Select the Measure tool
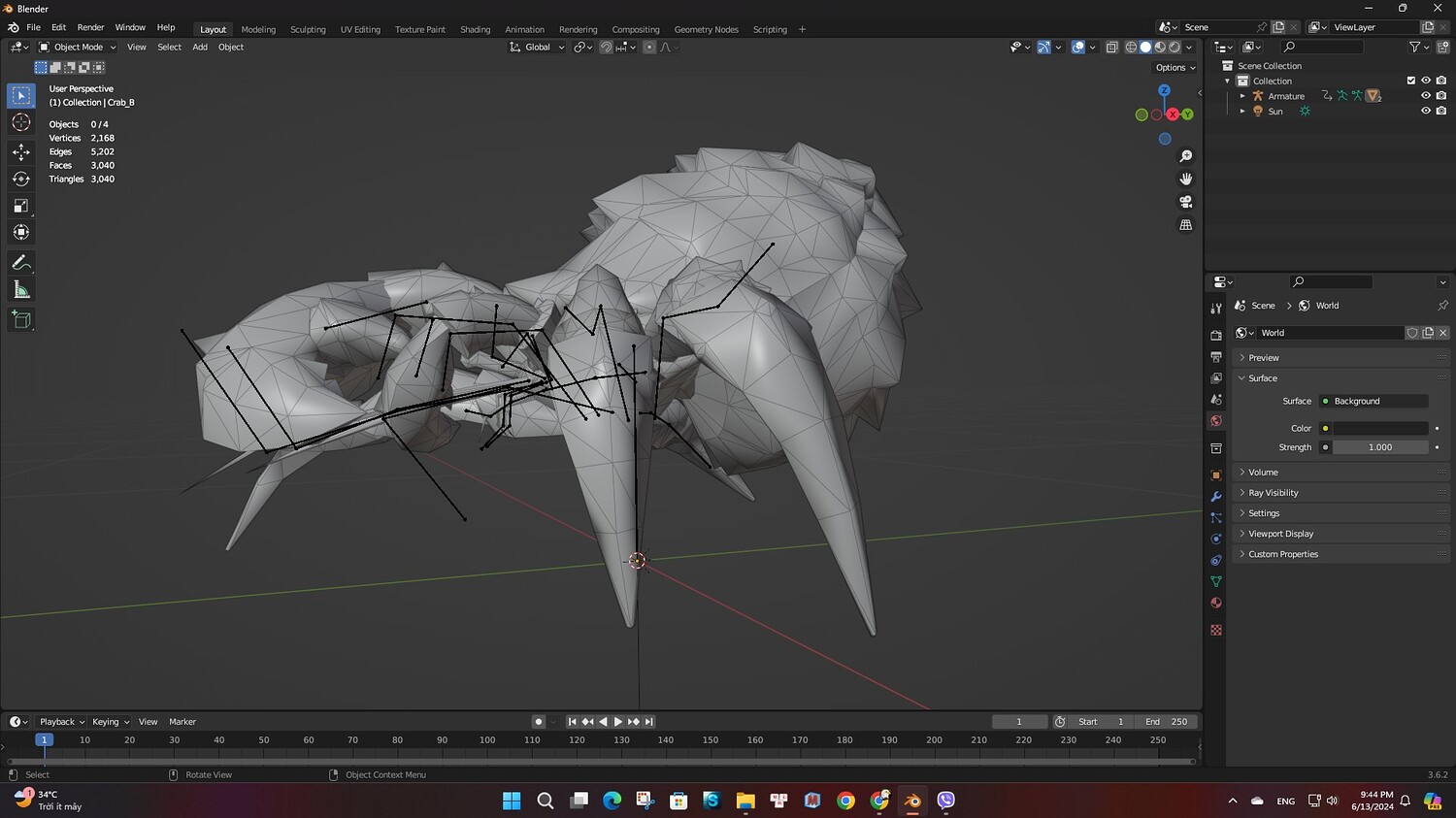 point(20,290)
